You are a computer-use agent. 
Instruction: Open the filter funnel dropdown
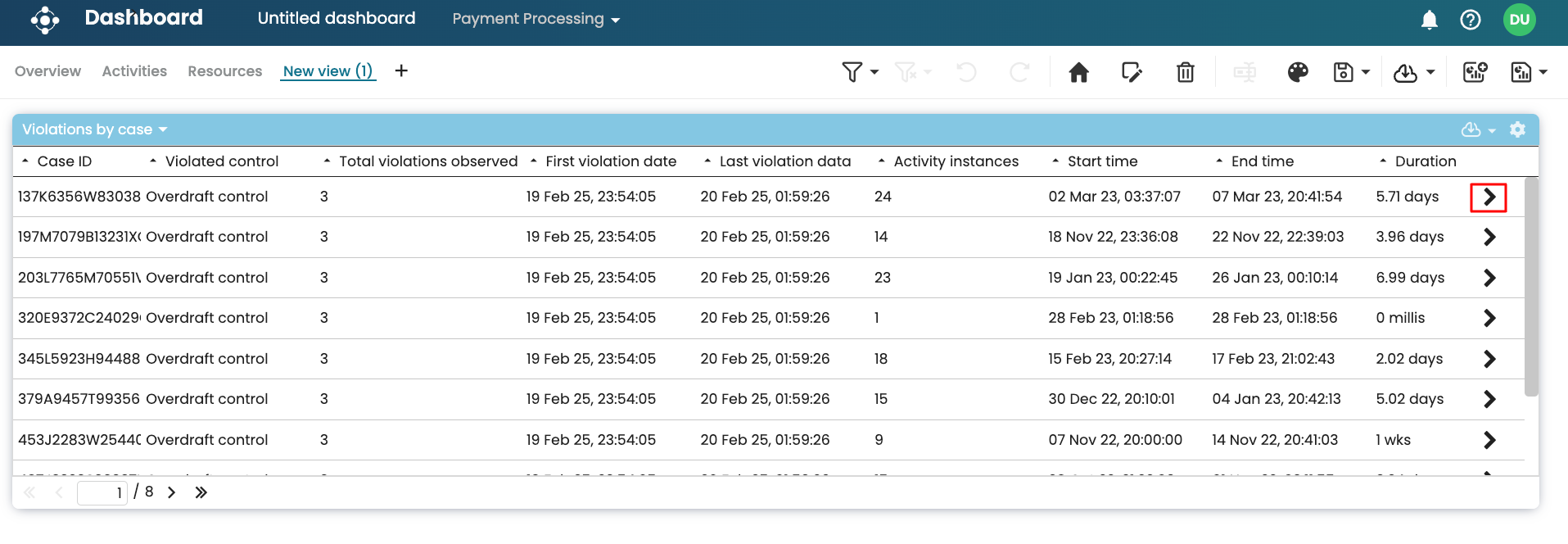860,73
